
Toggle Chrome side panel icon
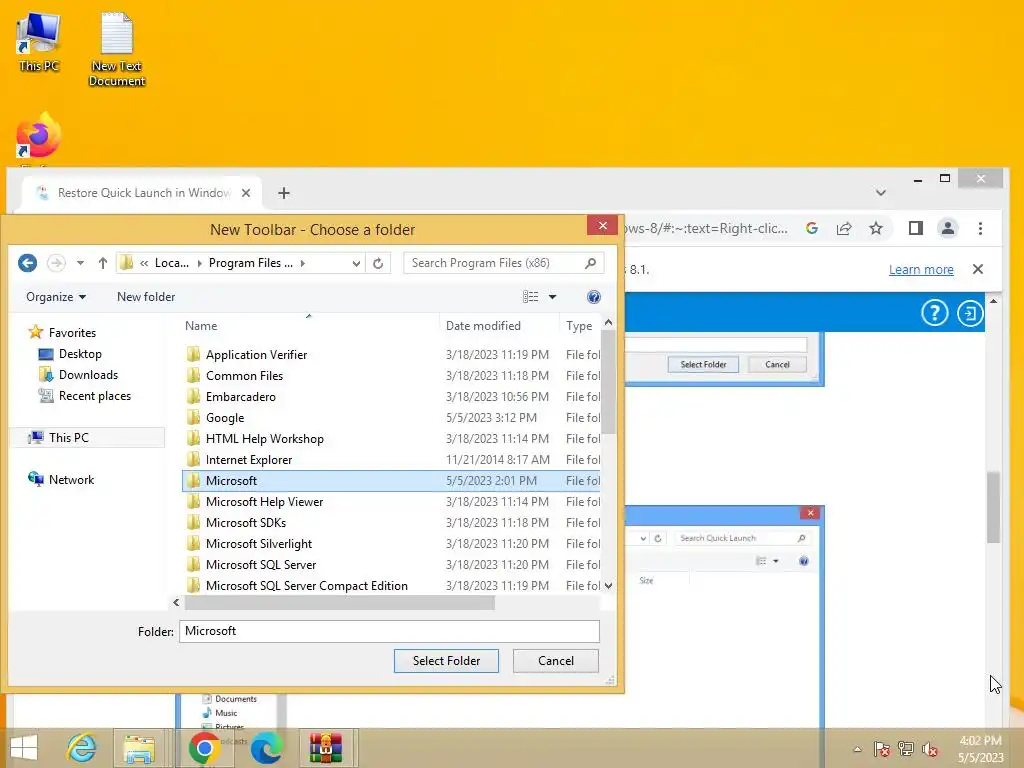(x=916, y=228)
